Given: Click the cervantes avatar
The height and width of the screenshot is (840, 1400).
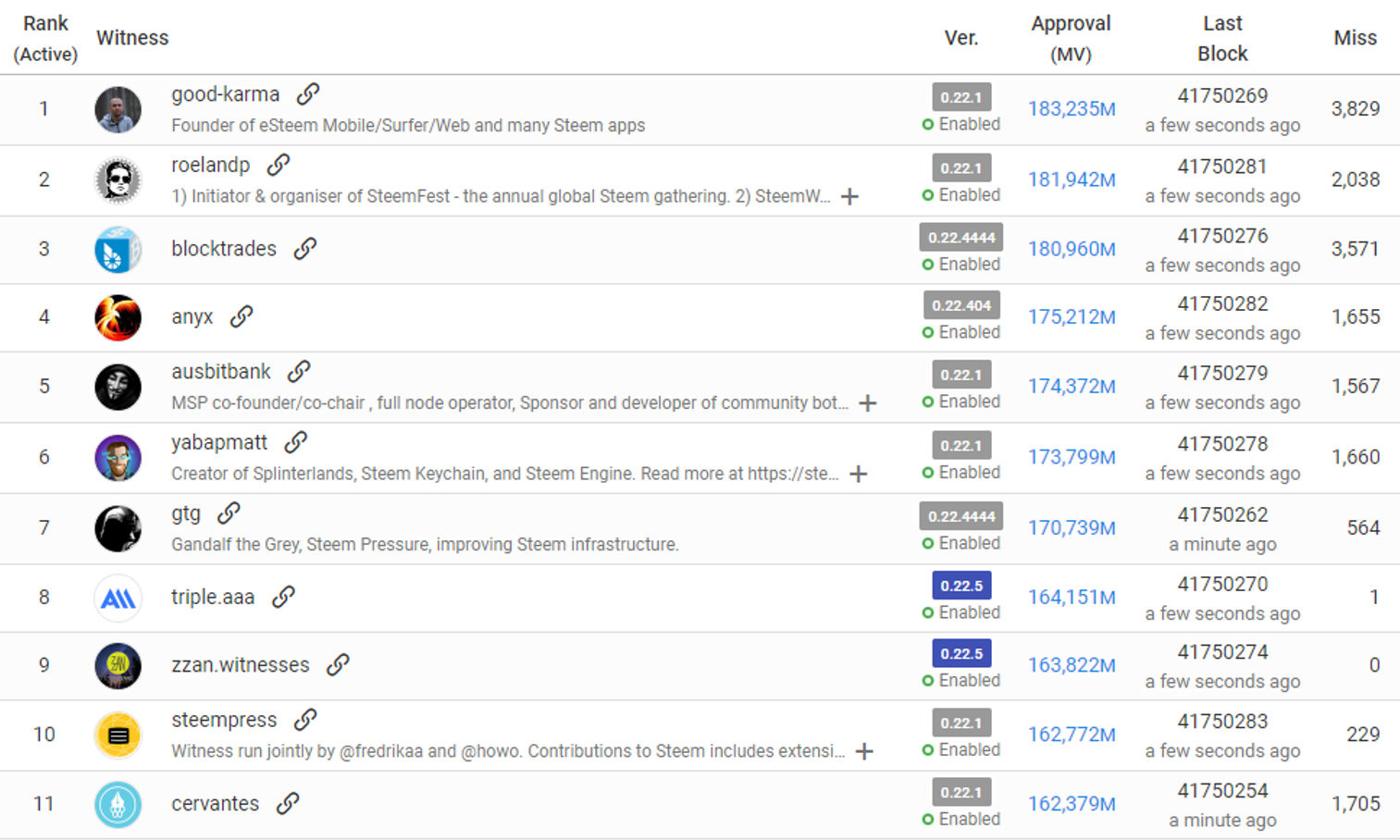Looking at the screenshot, I should click(x=118, y=804).
